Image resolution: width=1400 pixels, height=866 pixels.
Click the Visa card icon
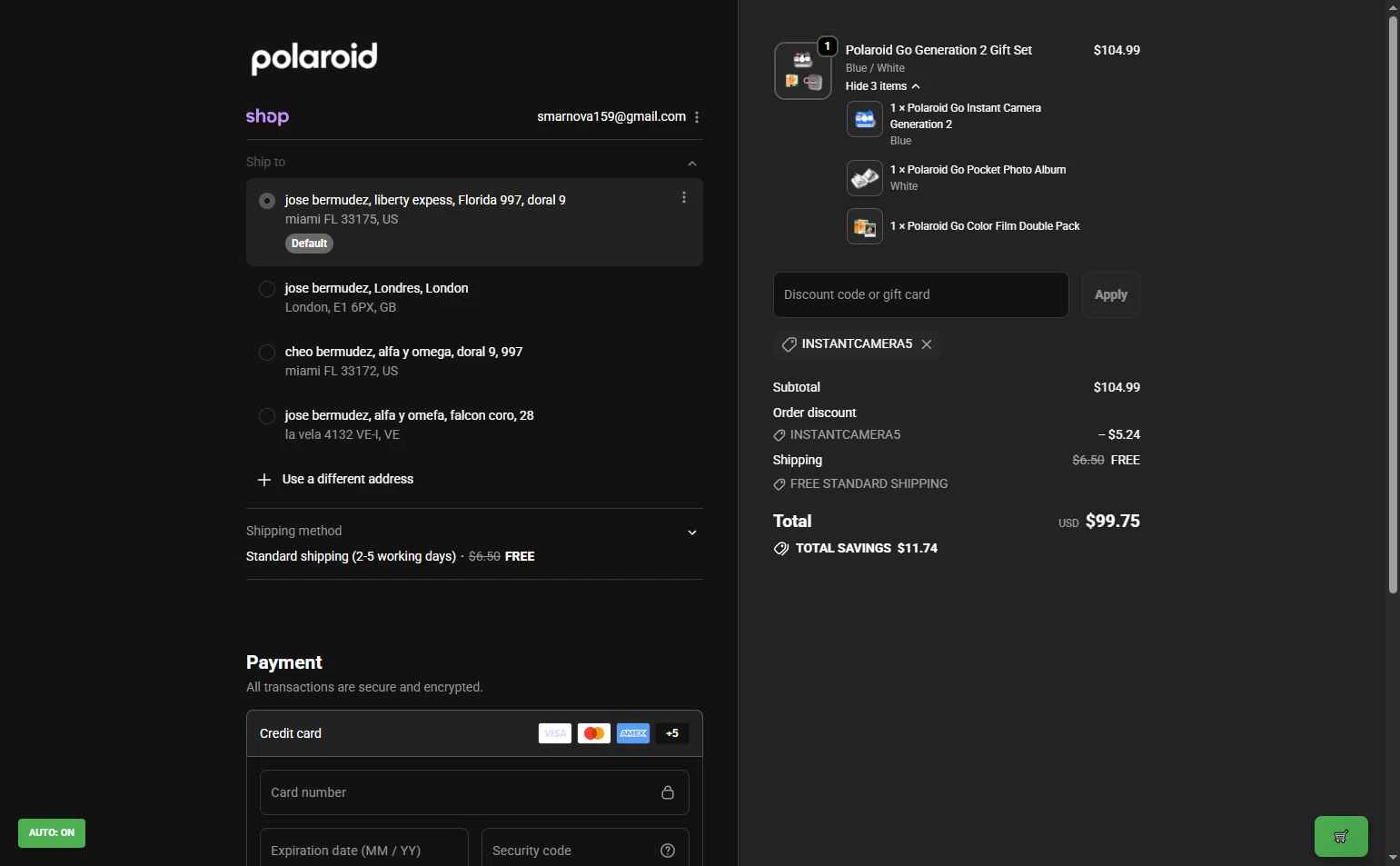(x=555, y=733)
